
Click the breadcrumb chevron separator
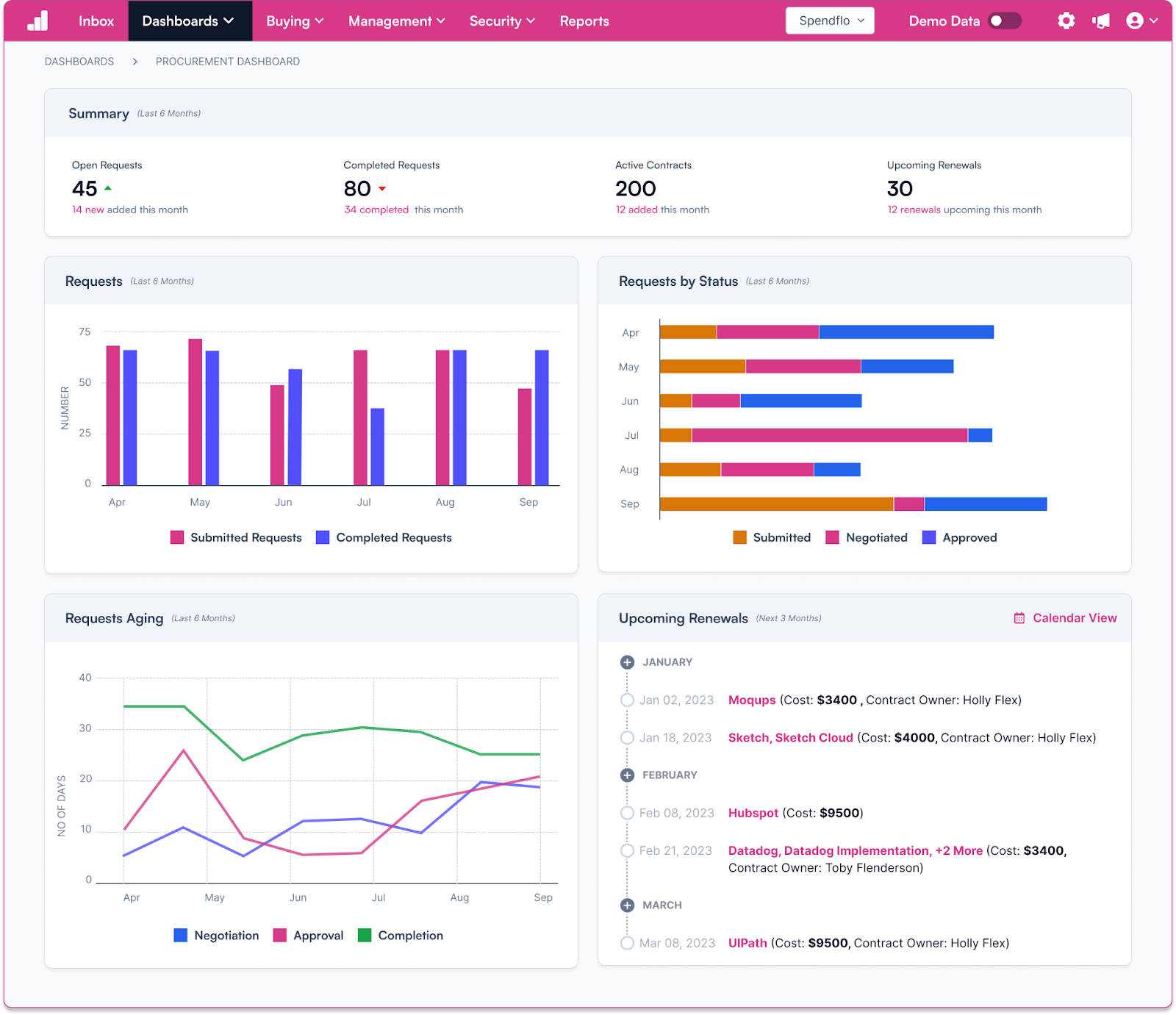pyautogui.click(x=135, y=62)
